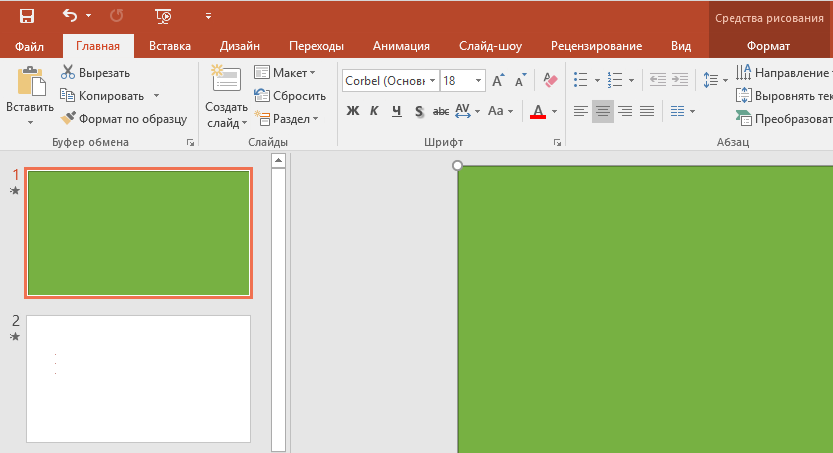Toggle italic formatting (К)
This screenshot has width=833, height=453.
tap(375, 111)
